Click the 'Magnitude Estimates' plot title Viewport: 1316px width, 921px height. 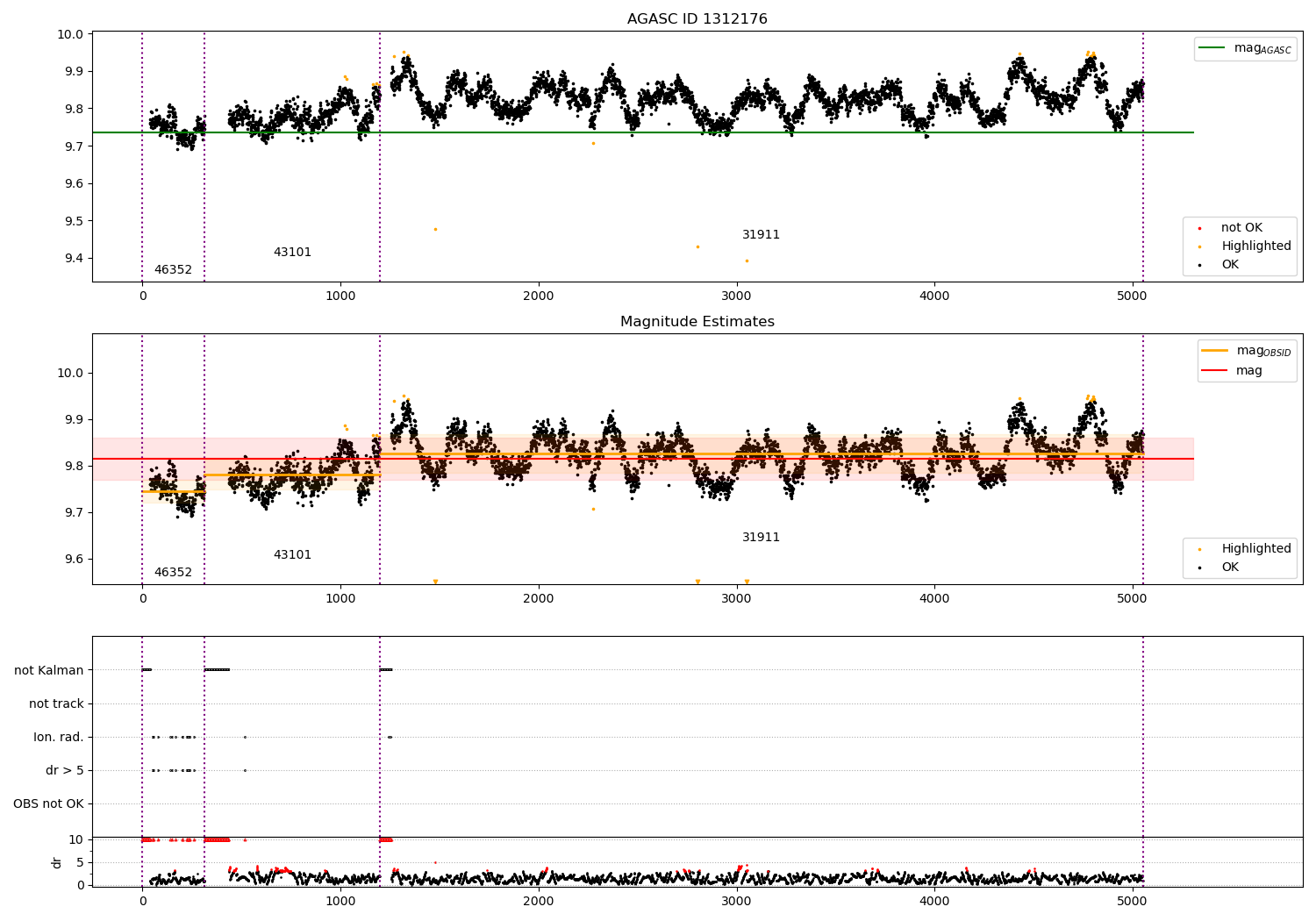point(697,322)
